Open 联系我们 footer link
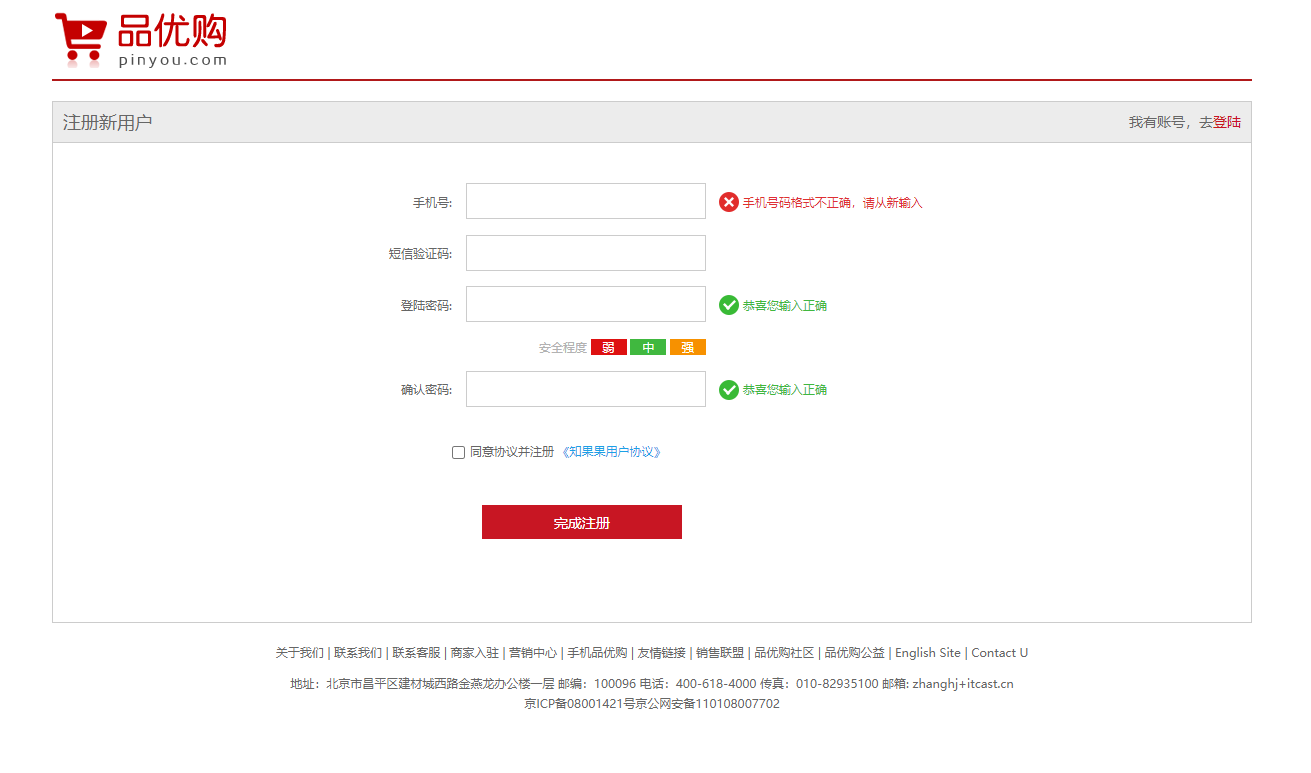The image size is (1311, 773). [x=358, y=653]
